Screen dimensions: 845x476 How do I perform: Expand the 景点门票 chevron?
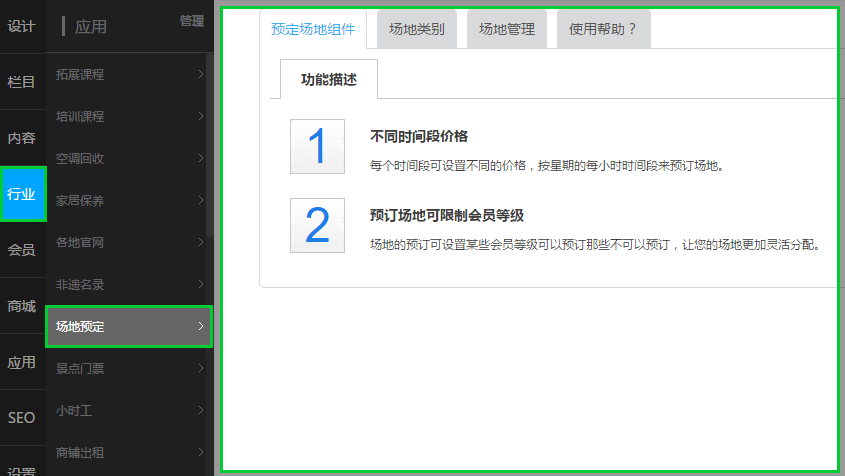click(201, 368)
